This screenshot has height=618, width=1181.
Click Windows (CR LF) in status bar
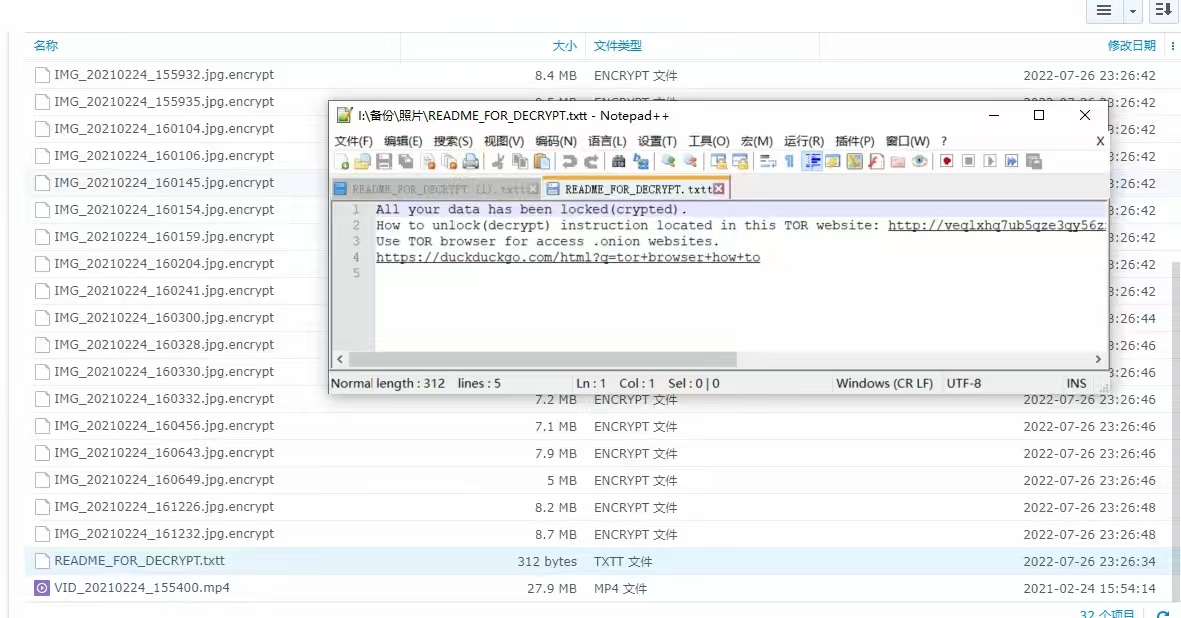click(884, 383)
